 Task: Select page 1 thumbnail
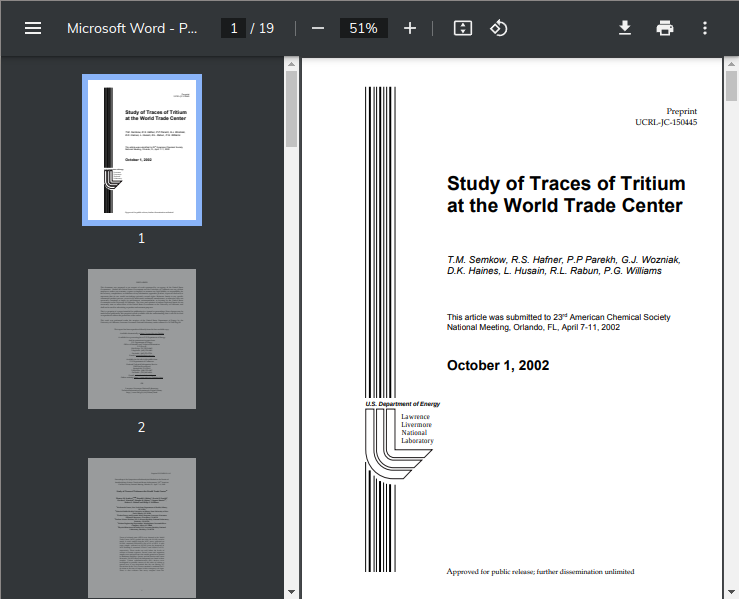point(142,150)
